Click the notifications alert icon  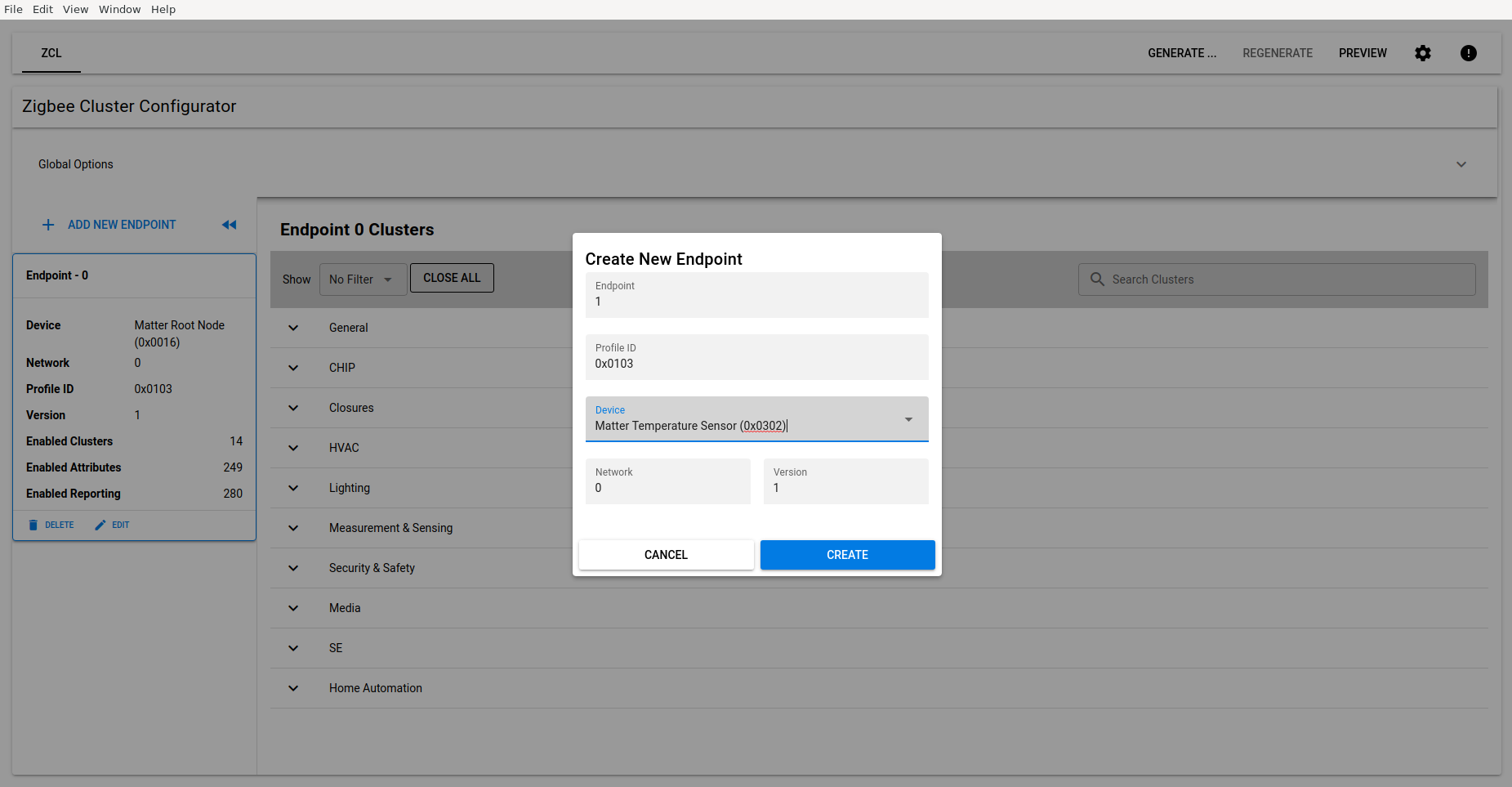click(x=1468, y=53)
